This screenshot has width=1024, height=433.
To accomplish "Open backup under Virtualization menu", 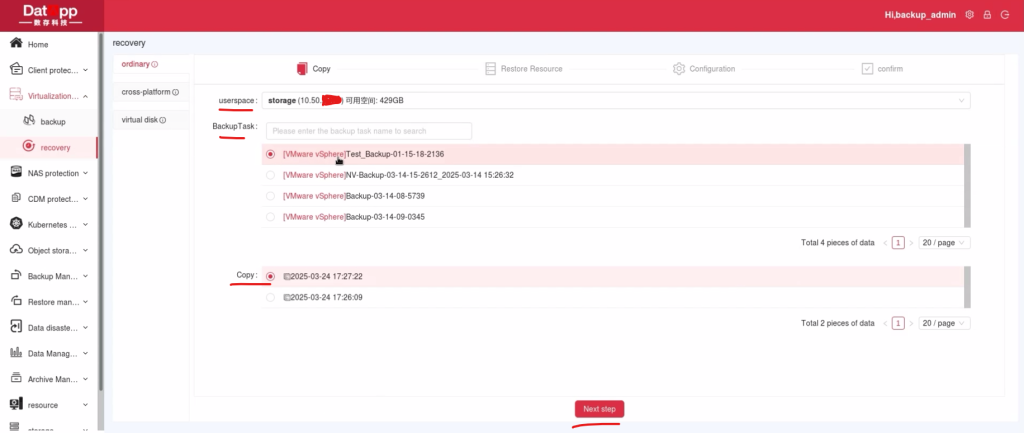I will tap(52, 121).
